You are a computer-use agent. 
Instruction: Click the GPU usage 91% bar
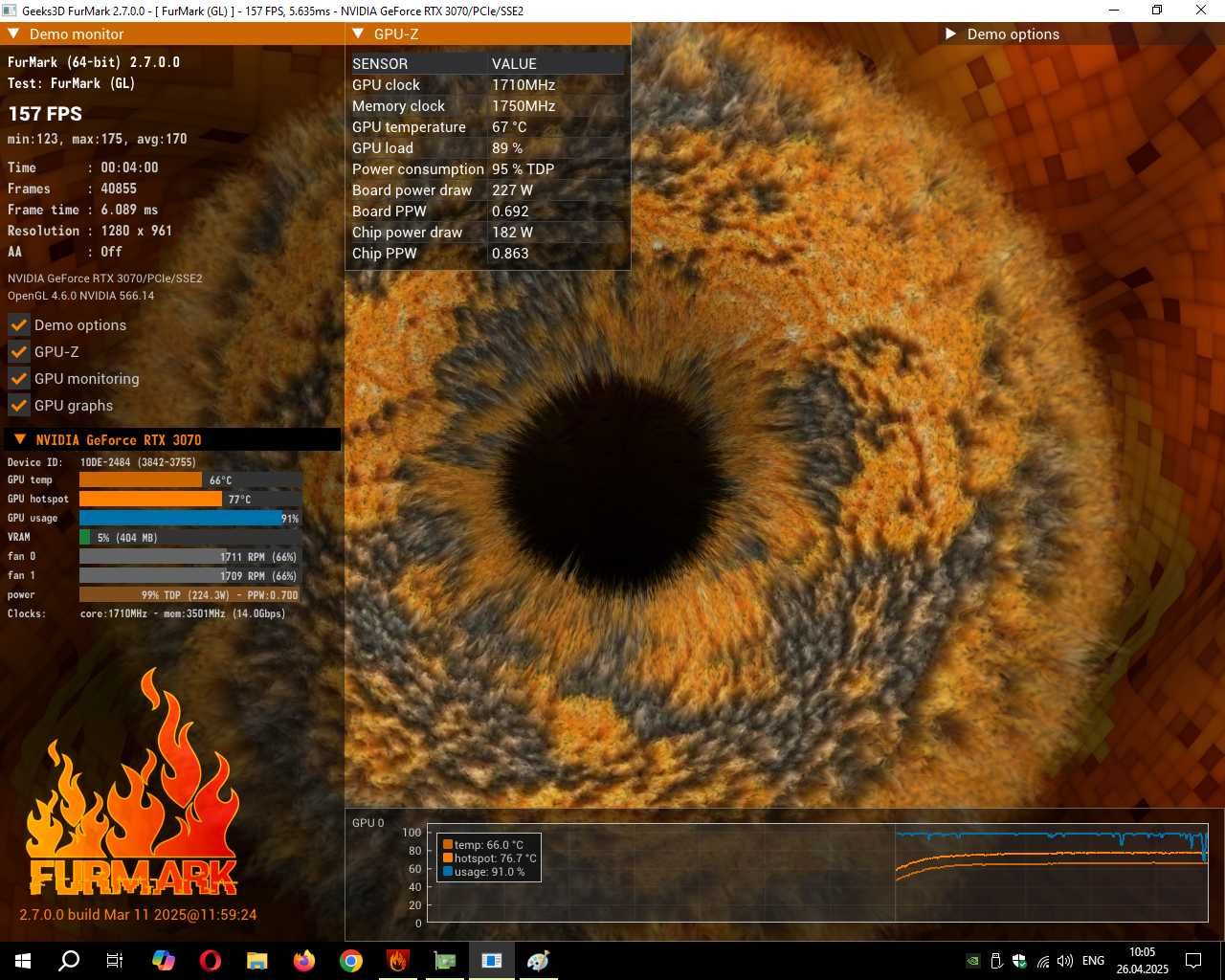pos(190,519)
